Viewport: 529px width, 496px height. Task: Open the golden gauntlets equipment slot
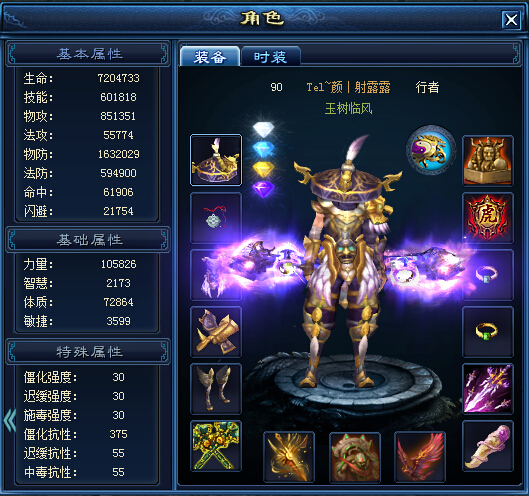click(216, 332)
